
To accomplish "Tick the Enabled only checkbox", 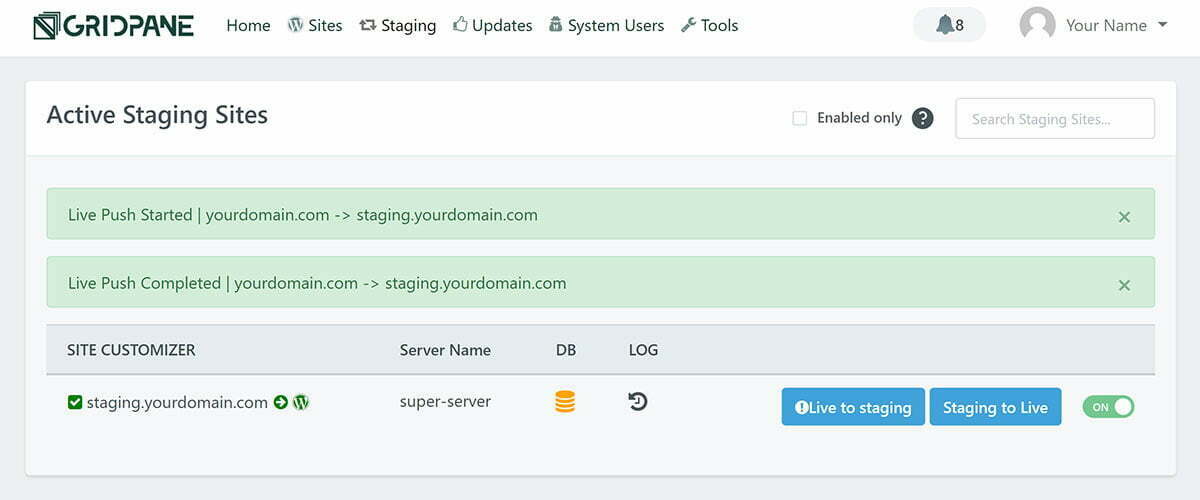I will pyautogui.click(x=800, y=118).
